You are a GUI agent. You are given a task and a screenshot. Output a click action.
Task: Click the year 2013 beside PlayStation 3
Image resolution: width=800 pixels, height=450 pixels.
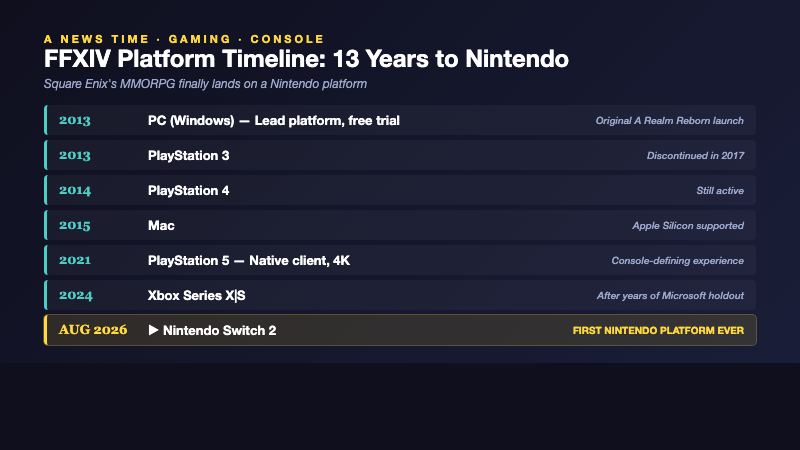click(74, 155)
